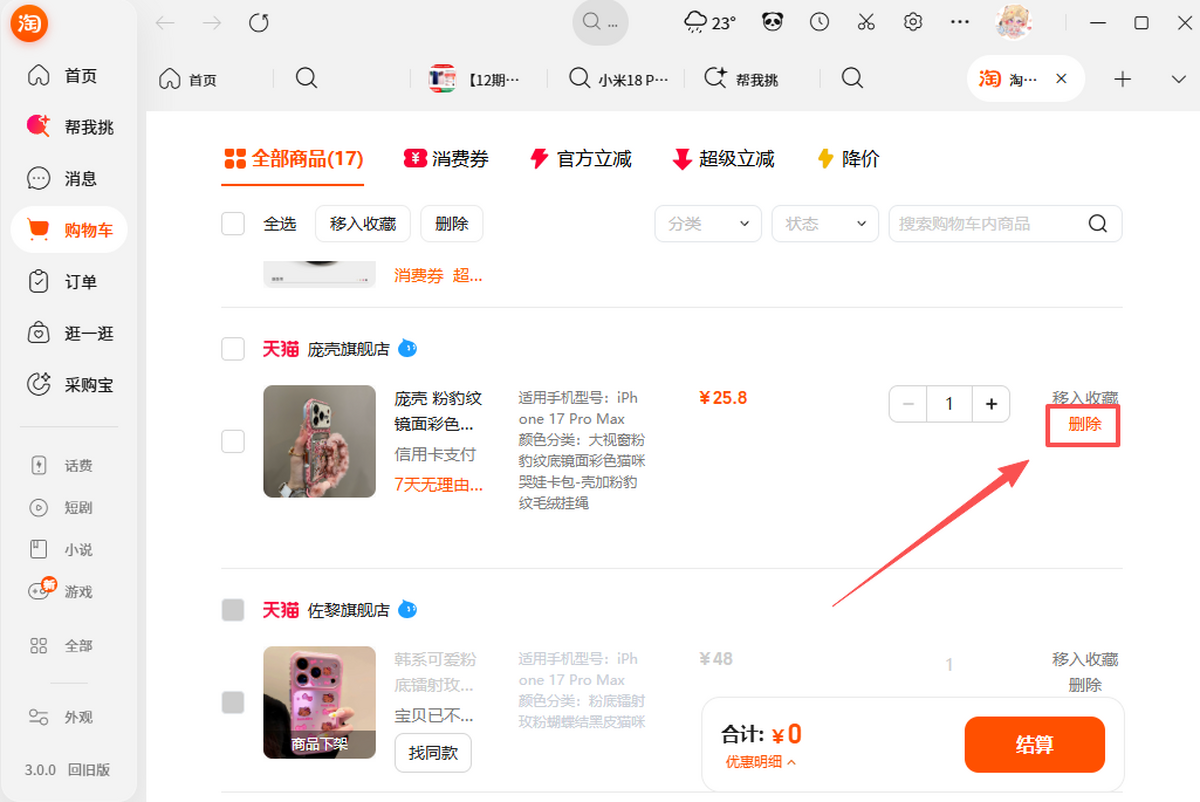Switch to the 消费券 tab
1200x802 pixels.
click(x=446, y=158)
